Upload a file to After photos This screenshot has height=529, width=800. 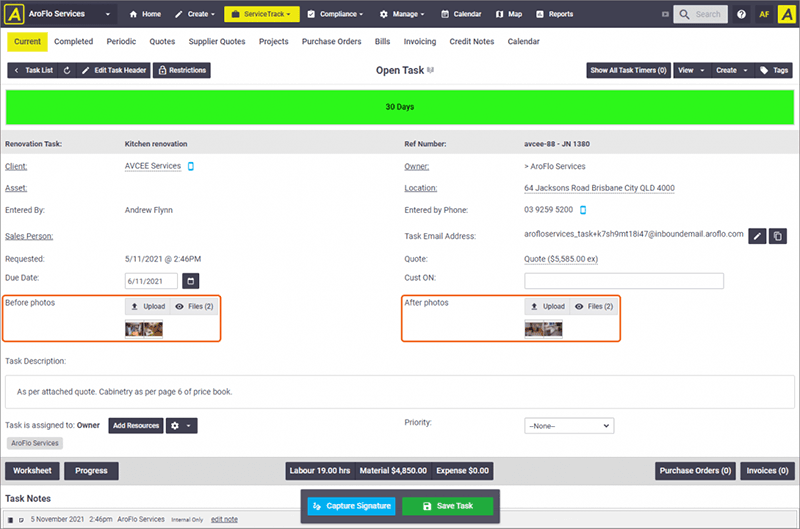click(547, 307)
